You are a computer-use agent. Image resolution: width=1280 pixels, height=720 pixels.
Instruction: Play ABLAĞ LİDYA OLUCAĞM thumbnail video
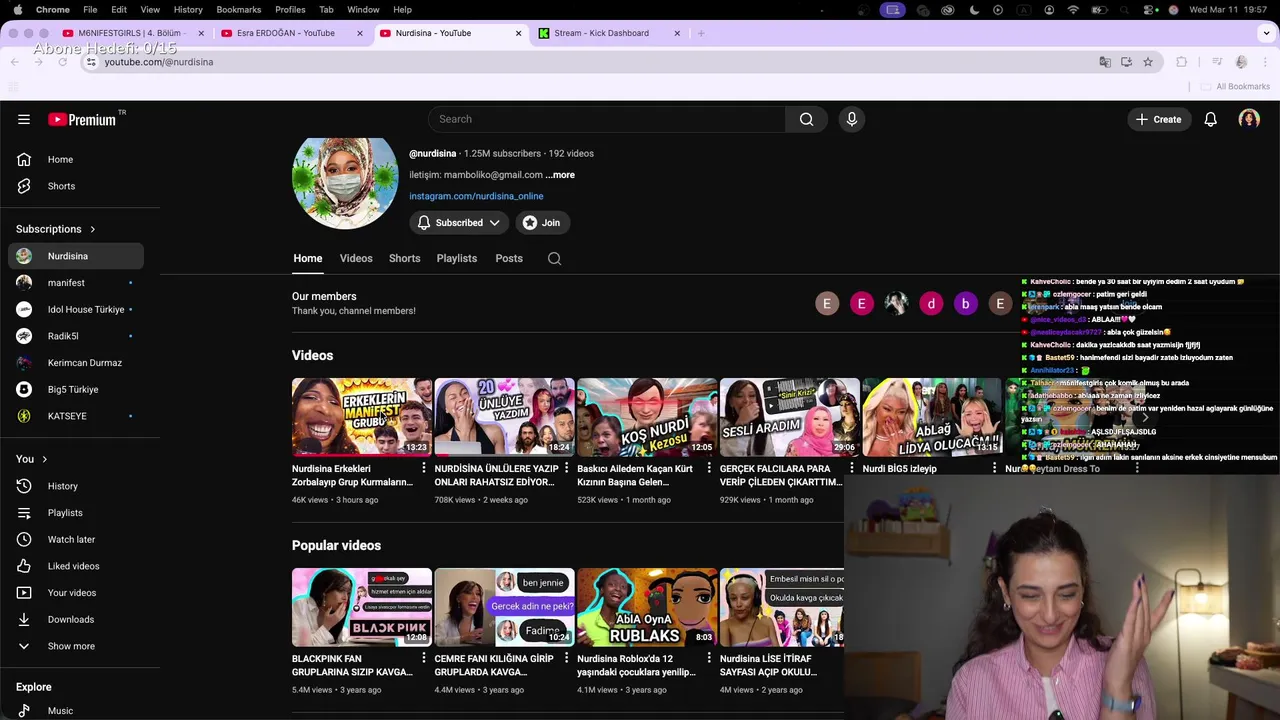pos(932,417)
